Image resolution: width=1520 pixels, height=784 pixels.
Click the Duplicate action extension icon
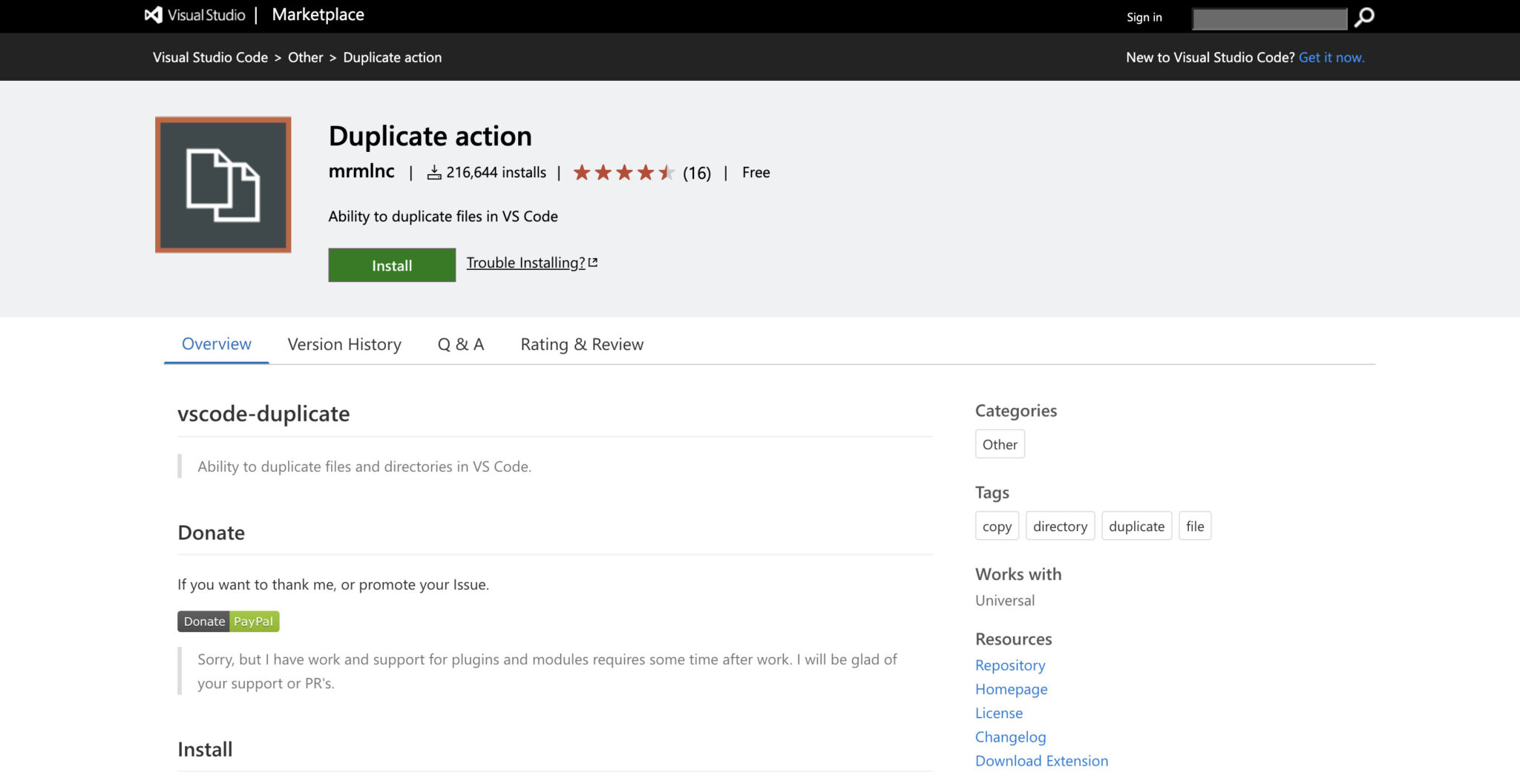tap(222, 184)
